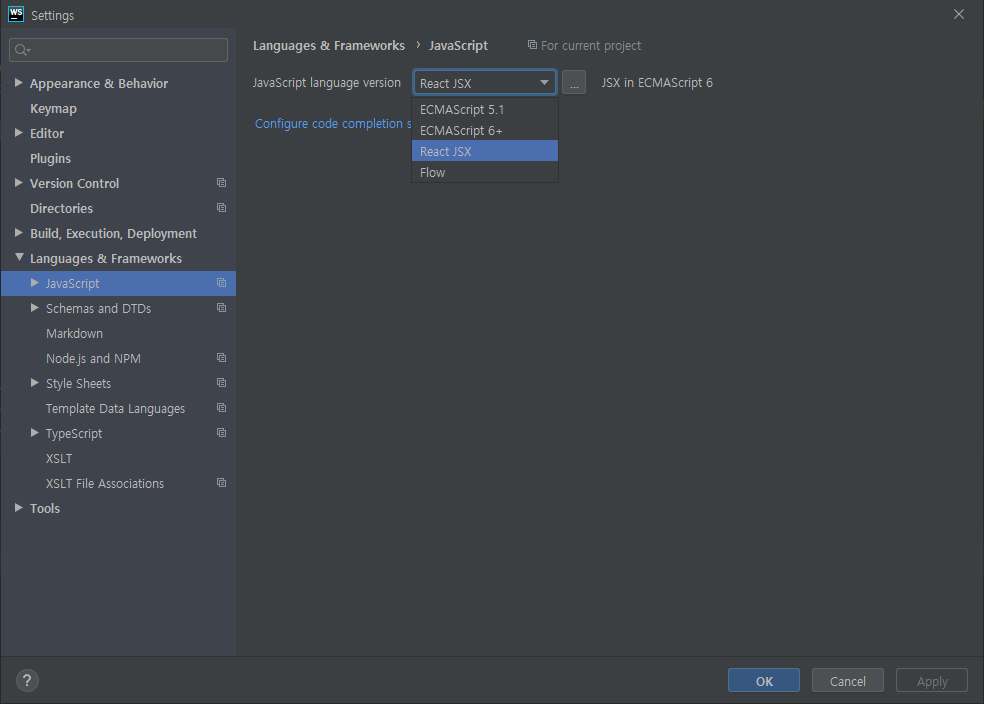Open Template Data Languages settings
Screen dimensions: 984x704
coord(115,408)
